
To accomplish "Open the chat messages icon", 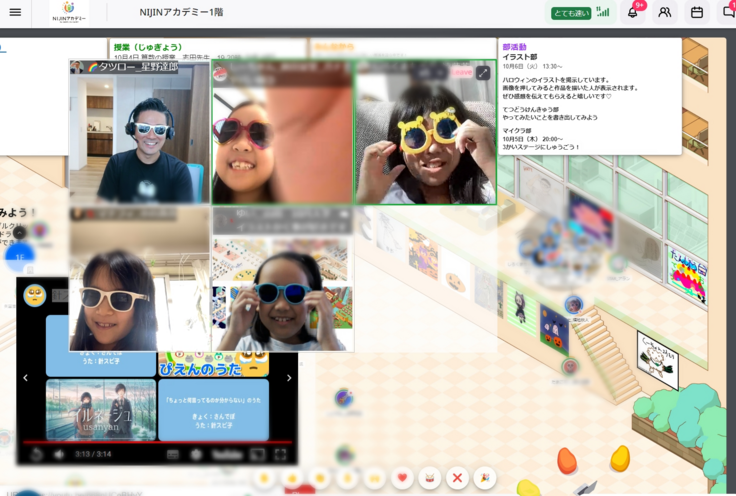I will 728,12.
